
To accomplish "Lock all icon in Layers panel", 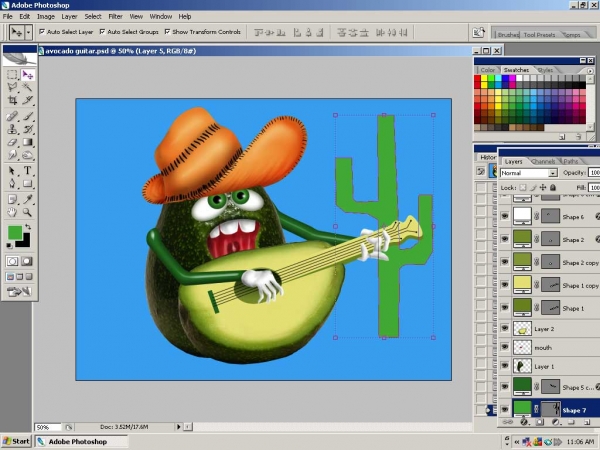I will pos(553,188).
